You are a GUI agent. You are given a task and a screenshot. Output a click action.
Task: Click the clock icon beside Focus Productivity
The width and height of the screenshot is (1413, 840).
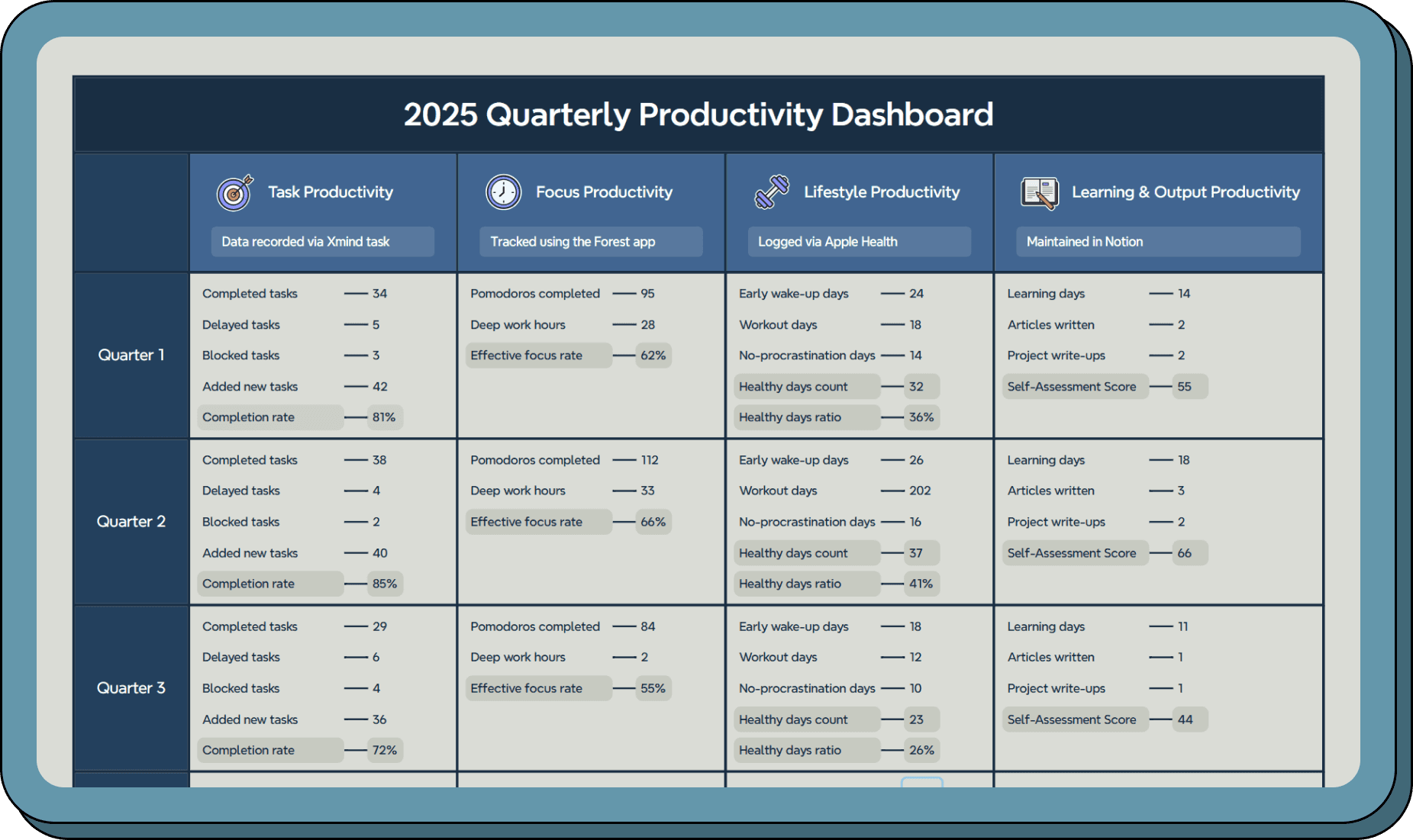pos(503,192)
